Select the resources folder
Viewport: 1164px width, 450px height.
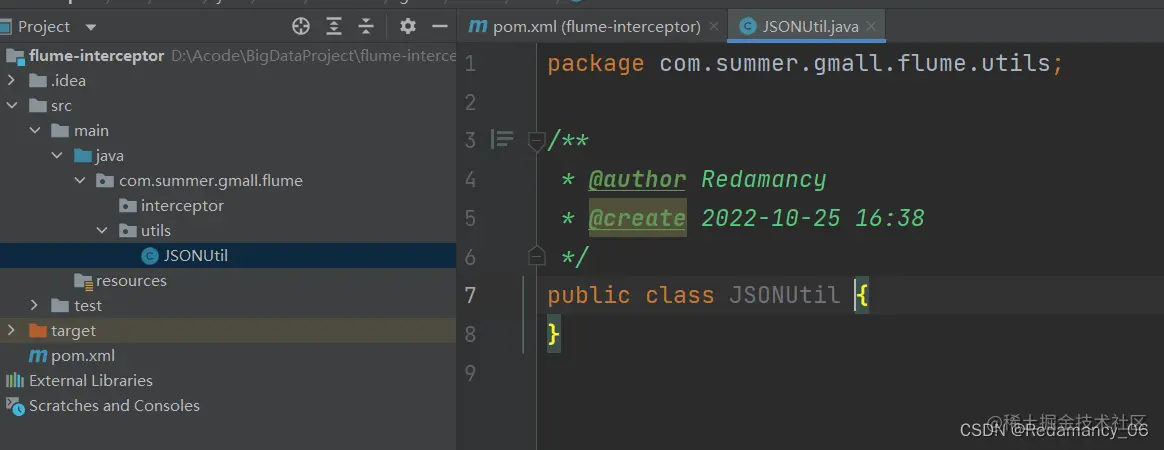pos(131,281)
